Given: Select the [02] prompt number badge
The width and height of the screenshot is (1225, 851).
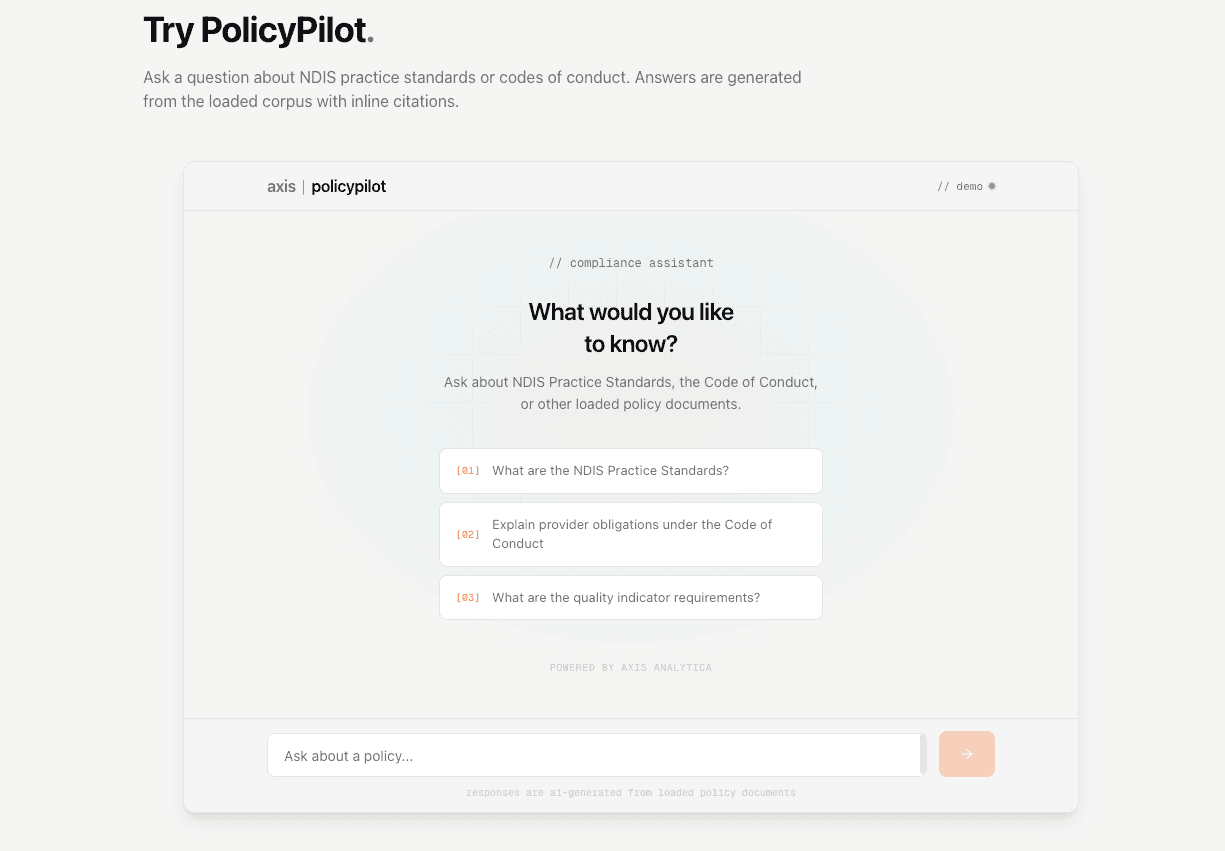Looking at the screenshot, I should tap(467, 534).
